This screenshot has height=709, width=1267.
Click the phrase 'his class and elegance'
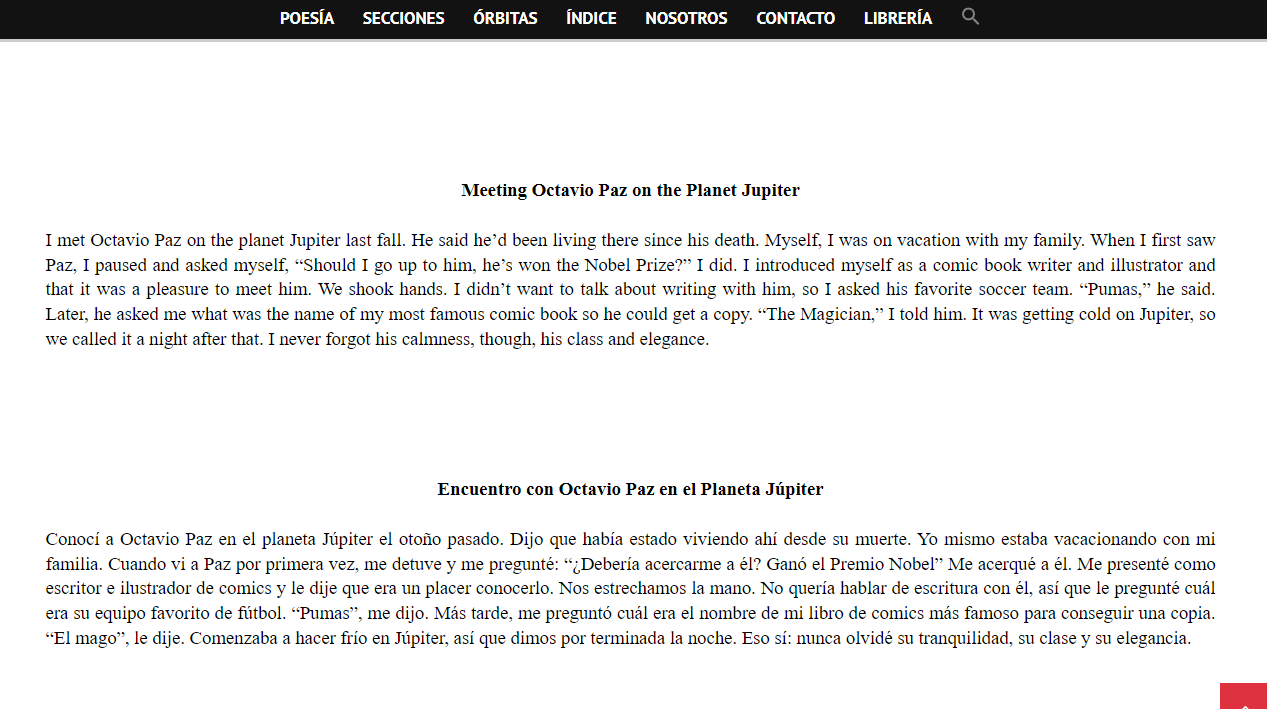click(623, 340)
